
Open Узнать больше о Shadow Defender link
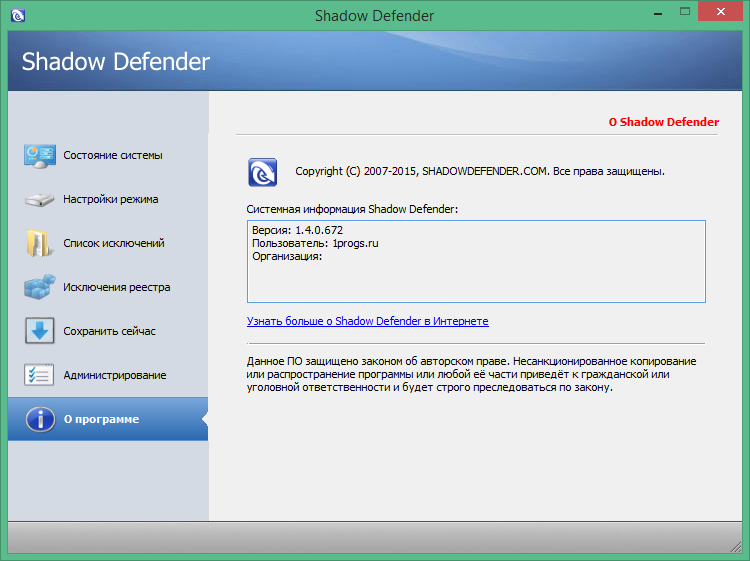[x=367, y=321]
